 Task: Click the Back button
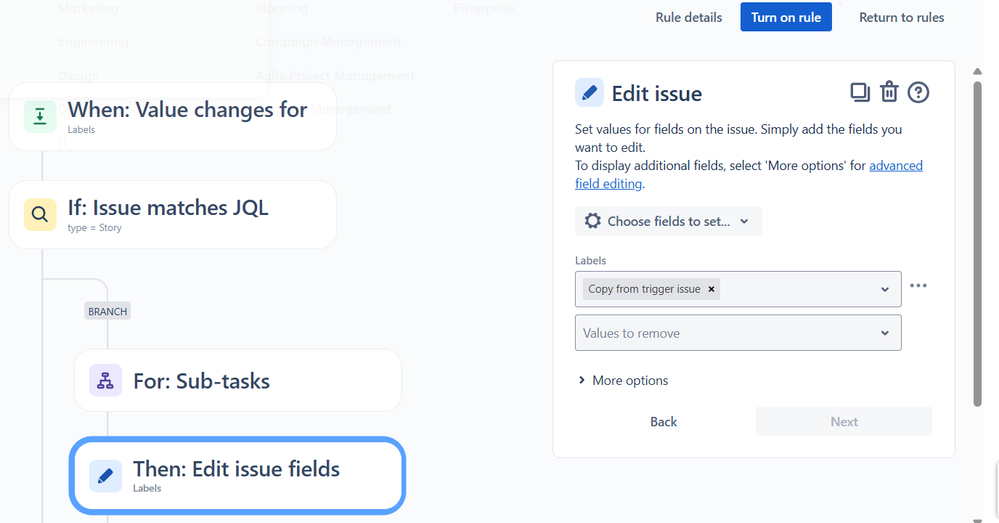(x=663, y=422)
